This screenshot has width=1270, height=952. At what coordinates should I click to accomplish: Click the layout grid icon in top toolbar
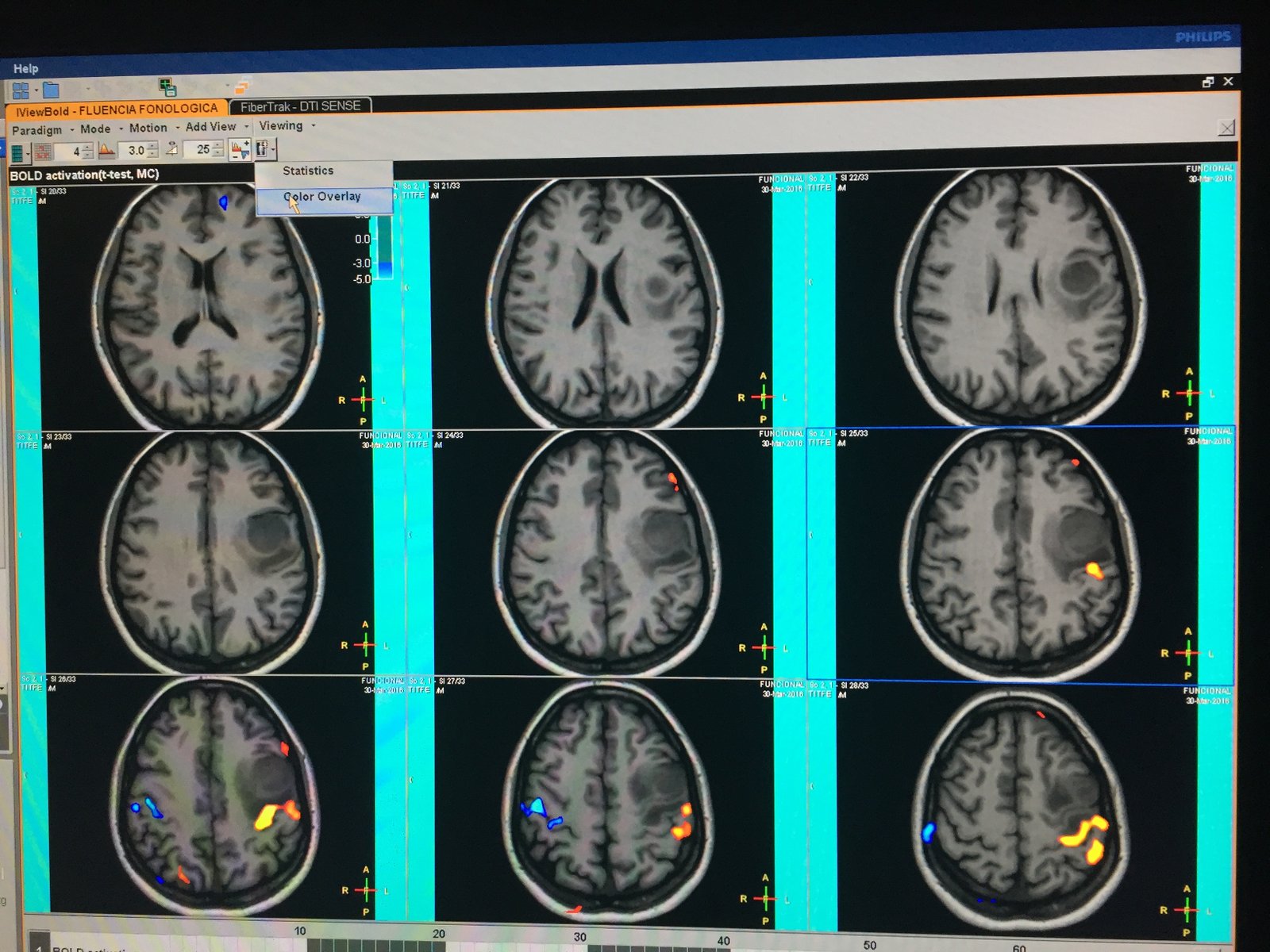[x=21, y=90]
